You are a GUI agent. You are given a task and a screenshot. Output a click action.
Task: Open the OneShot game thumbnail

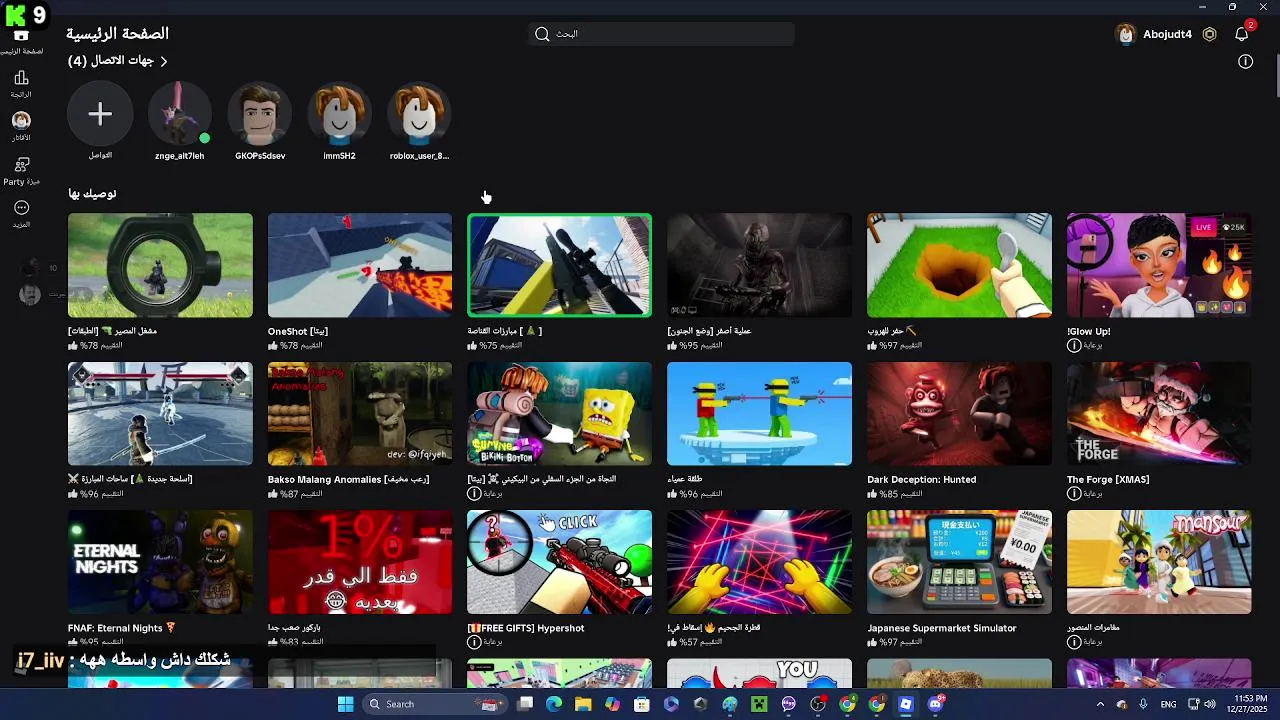360,265
